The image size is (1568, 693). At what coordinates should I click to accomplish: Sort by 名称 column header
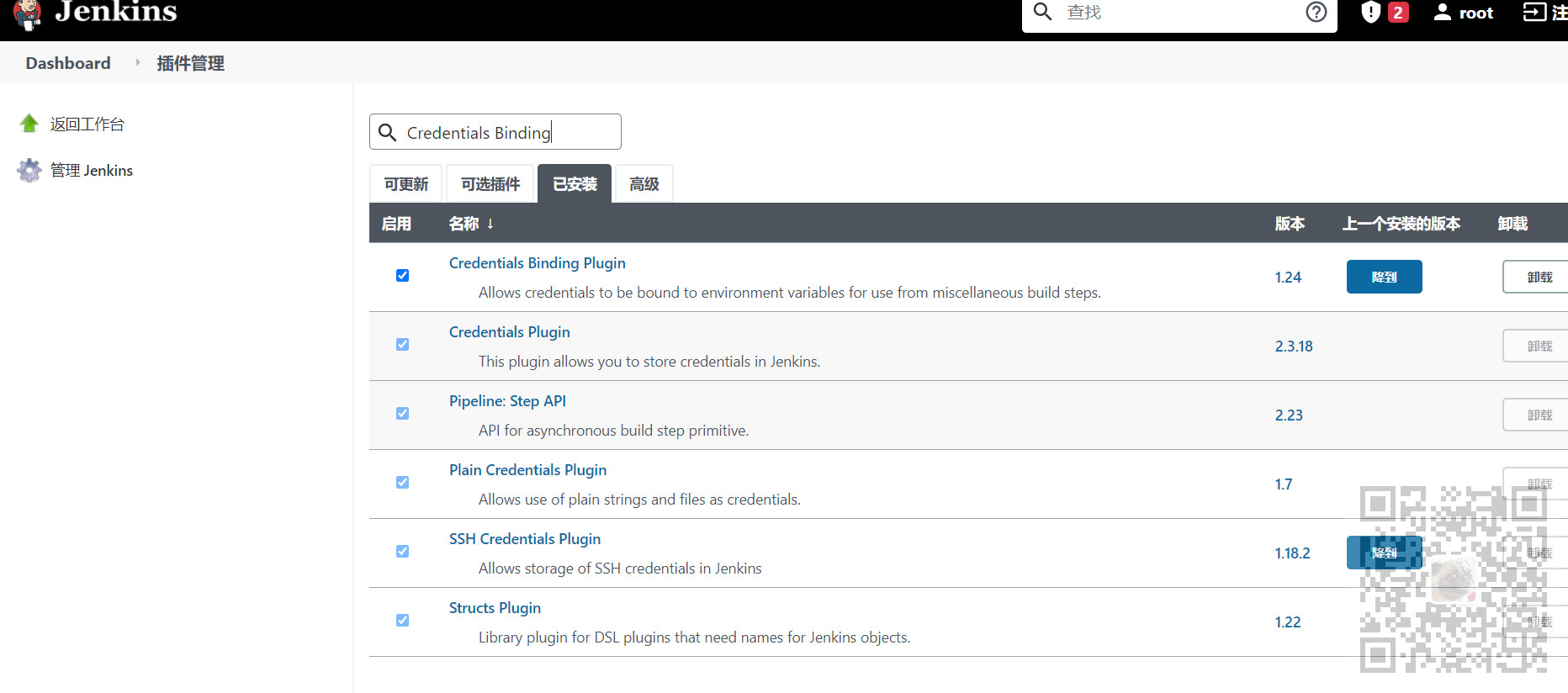pyautogui.click(x=471, y=224)
